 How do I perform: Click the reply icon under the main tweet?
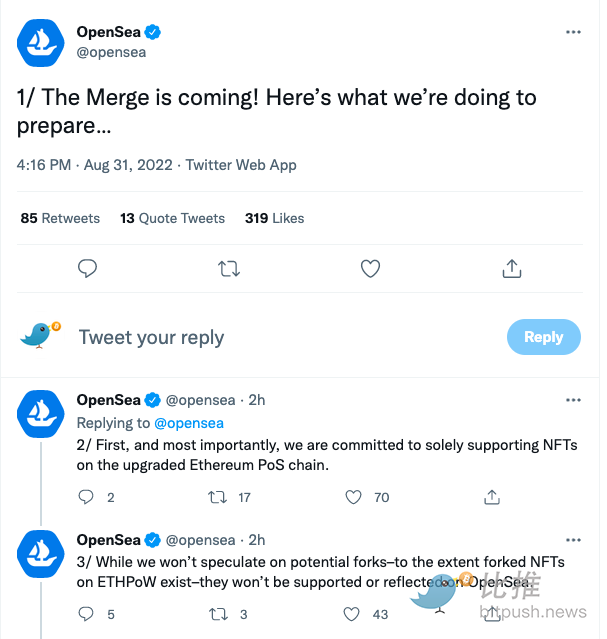87,269
